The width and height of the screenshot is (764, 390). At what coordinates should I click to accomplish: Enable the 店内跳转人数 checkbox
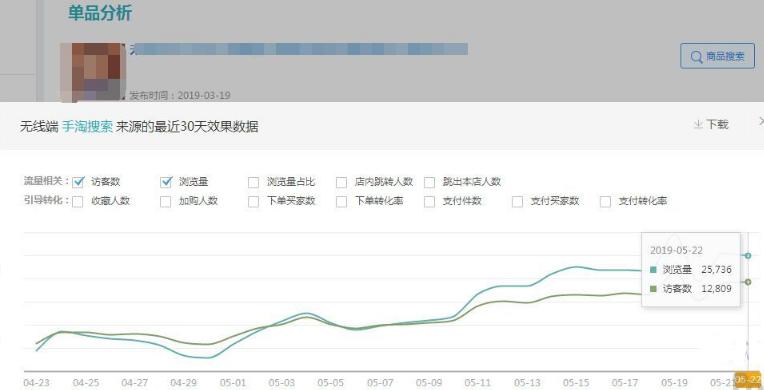click(342, 182)
